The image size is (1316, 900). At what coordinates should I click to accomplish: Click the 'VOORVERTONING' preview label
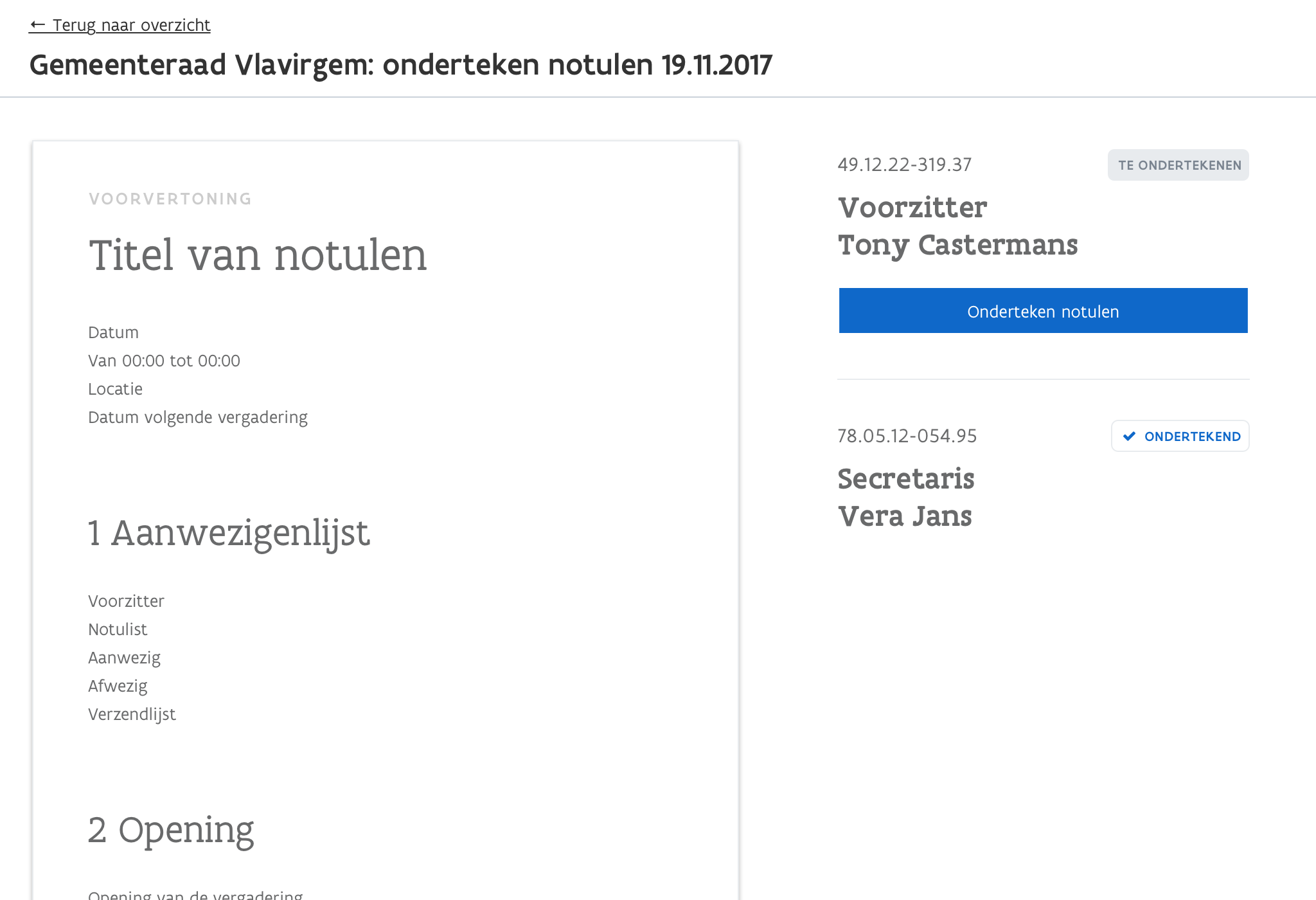click(170, 199)
